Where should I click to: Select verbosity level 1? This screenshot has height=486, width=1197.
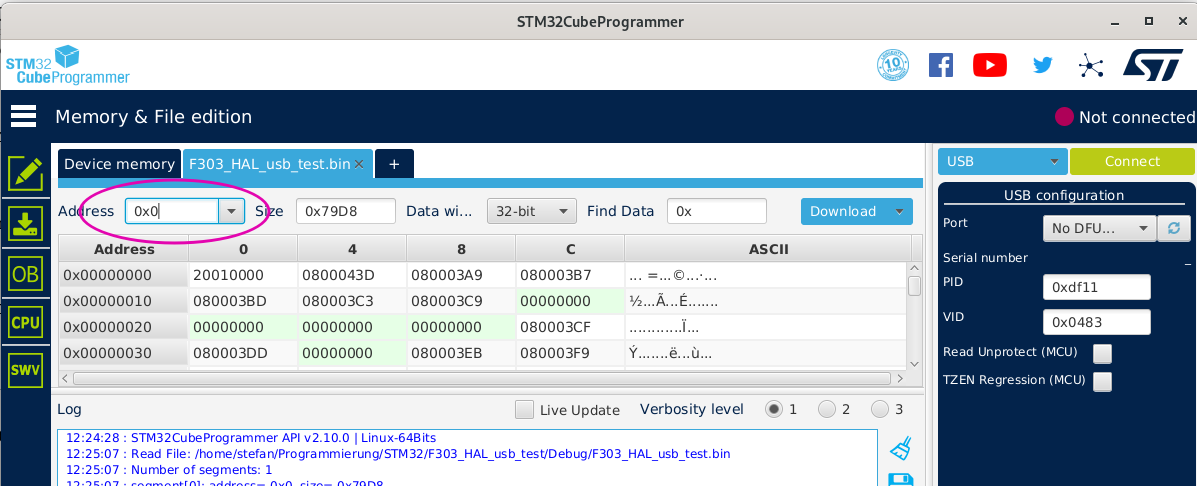[x=774, y=410]
